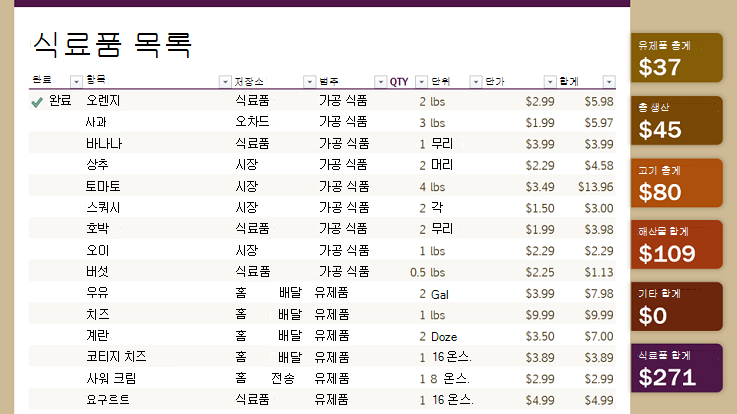Image resolution: width=737 pixels, height=414 pixels.
Task: Click the 머리 unit in the 상추 row
Action: [442, 165]
